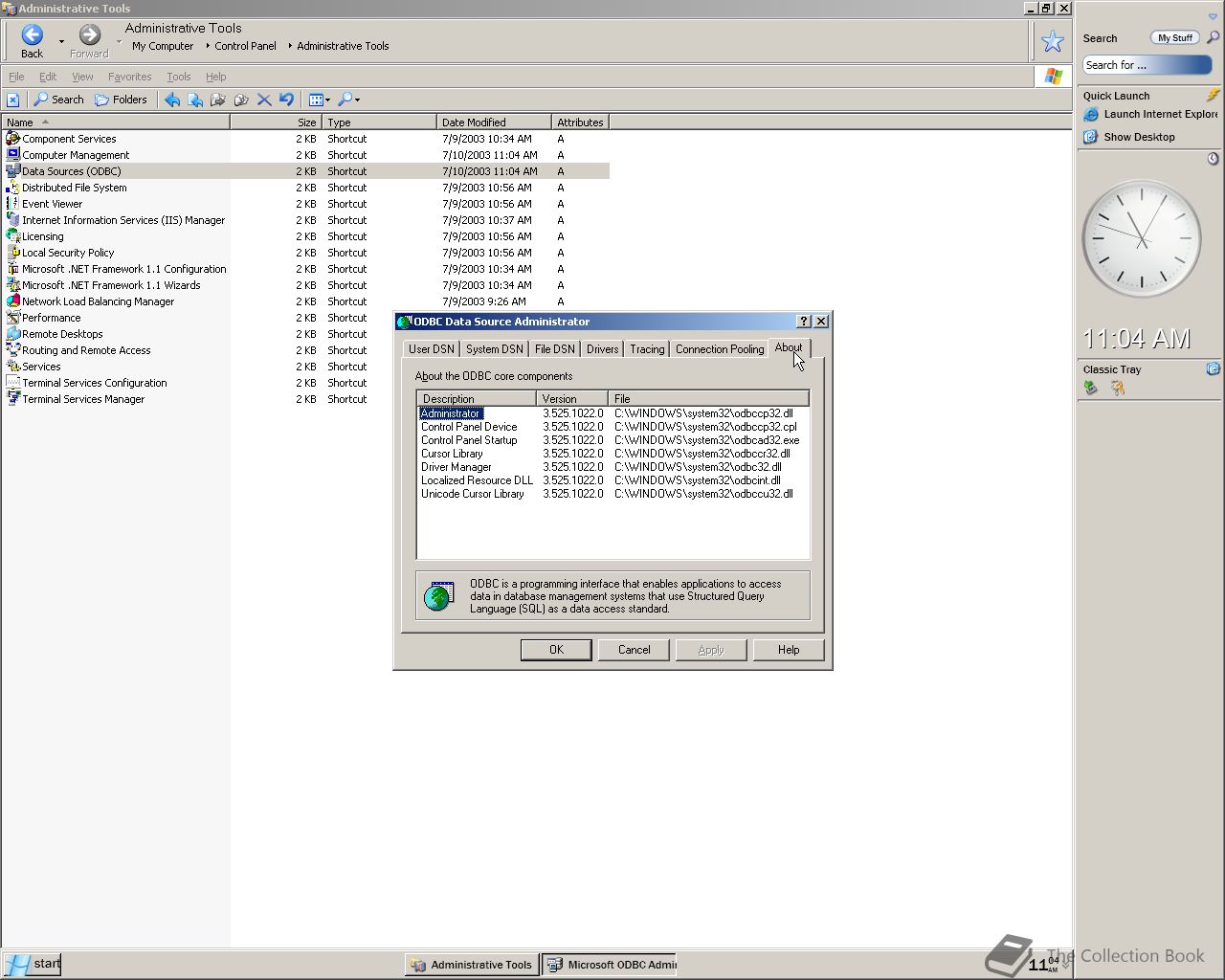
Task: Click the Version column header in ODBC list
Action: [572, 398]
